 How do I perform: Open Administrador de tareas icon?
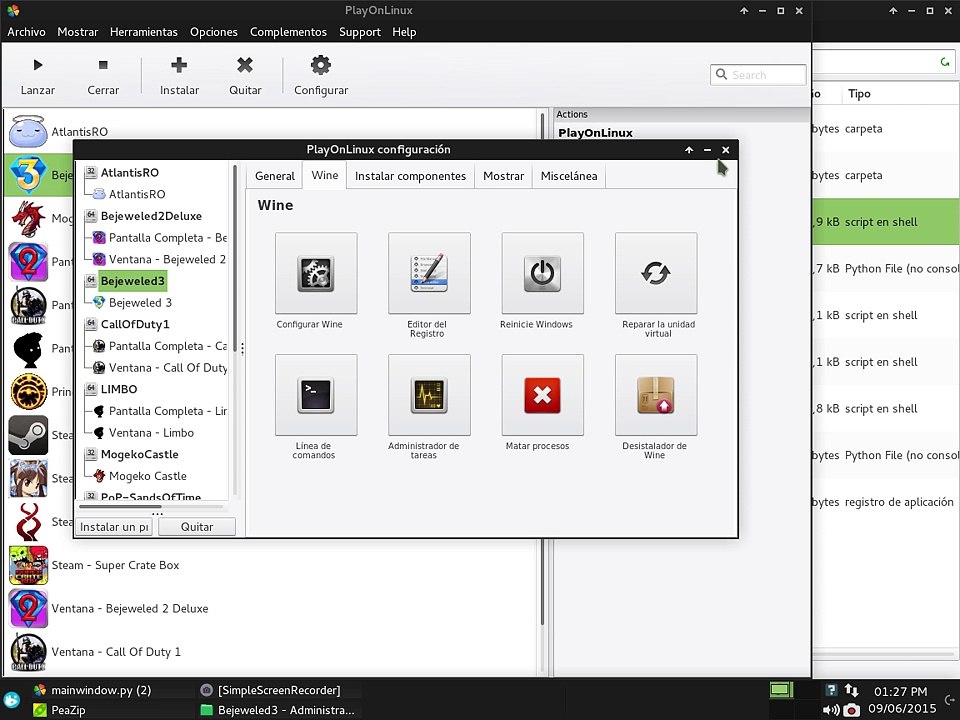point(429,395)
